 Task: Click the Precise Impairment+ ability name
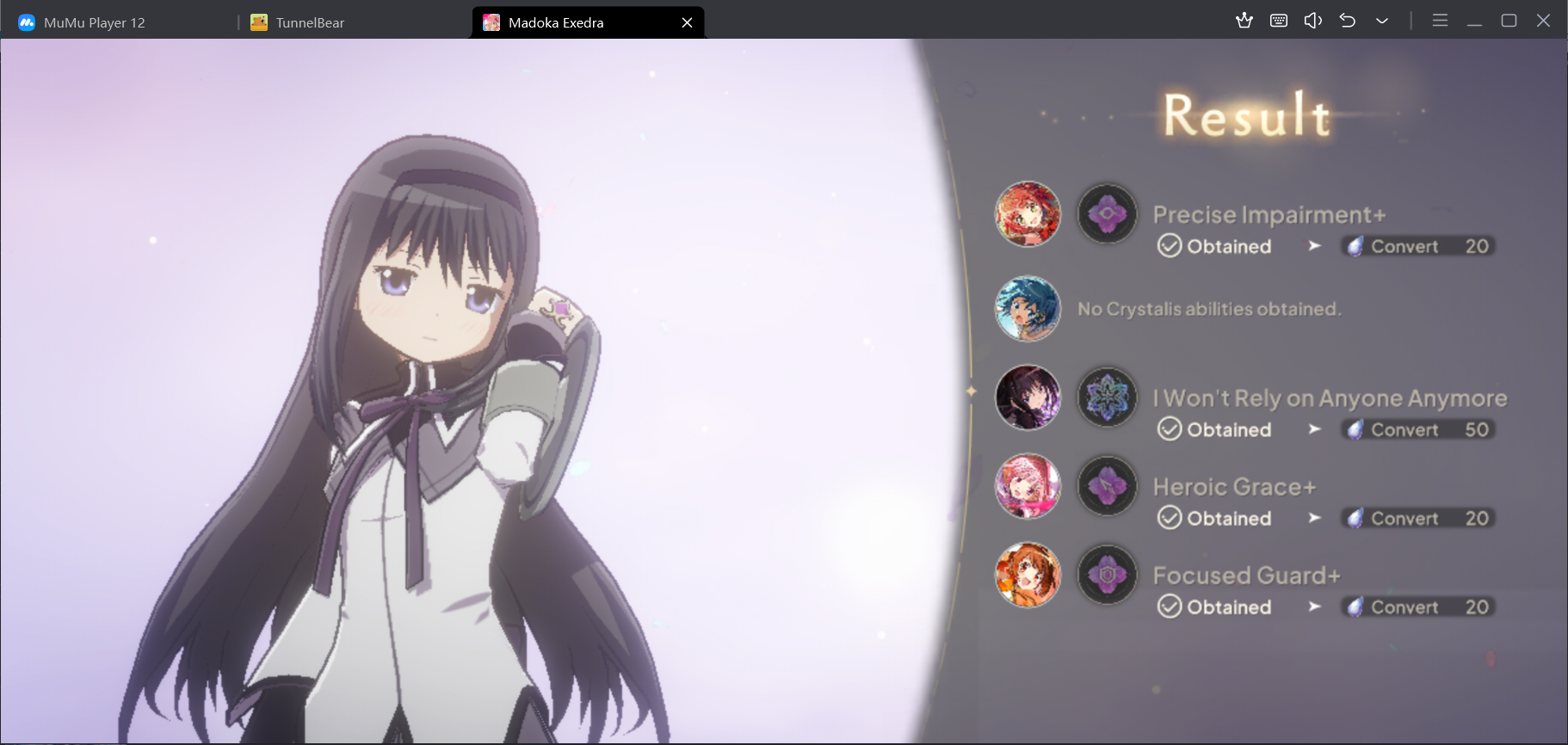point(1269,214)
